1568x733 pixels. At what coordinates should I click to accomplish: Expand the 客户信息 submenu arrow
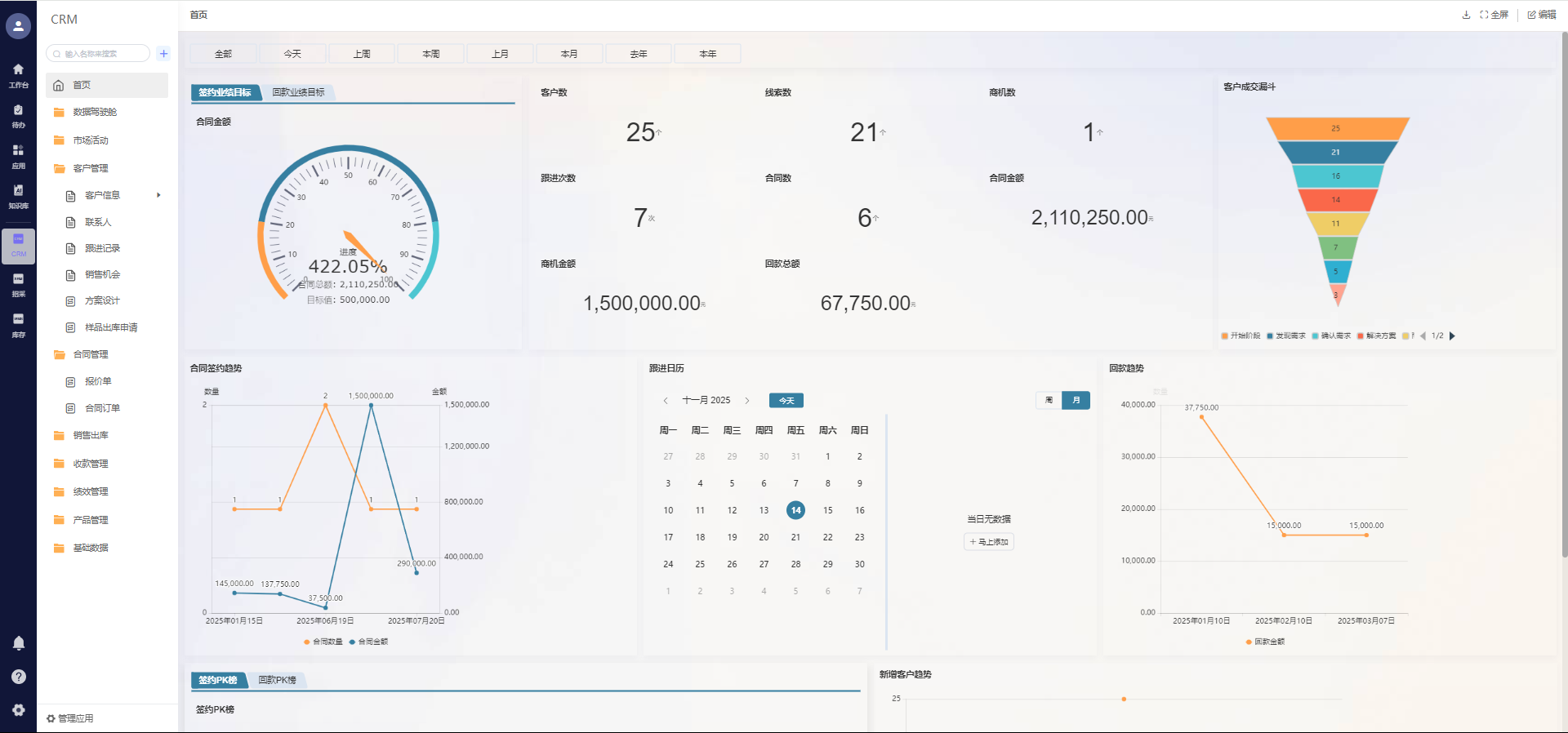point(158,195)
